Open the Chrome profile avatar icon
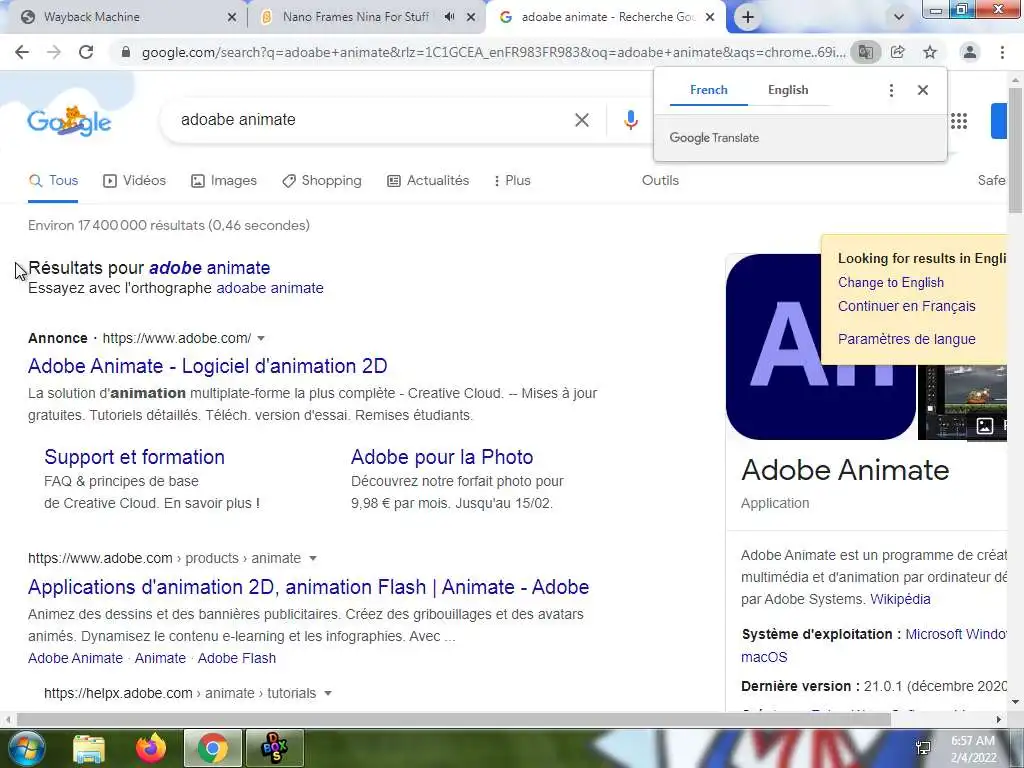Viewport: 1024px width, 768px height. (970, 52)
